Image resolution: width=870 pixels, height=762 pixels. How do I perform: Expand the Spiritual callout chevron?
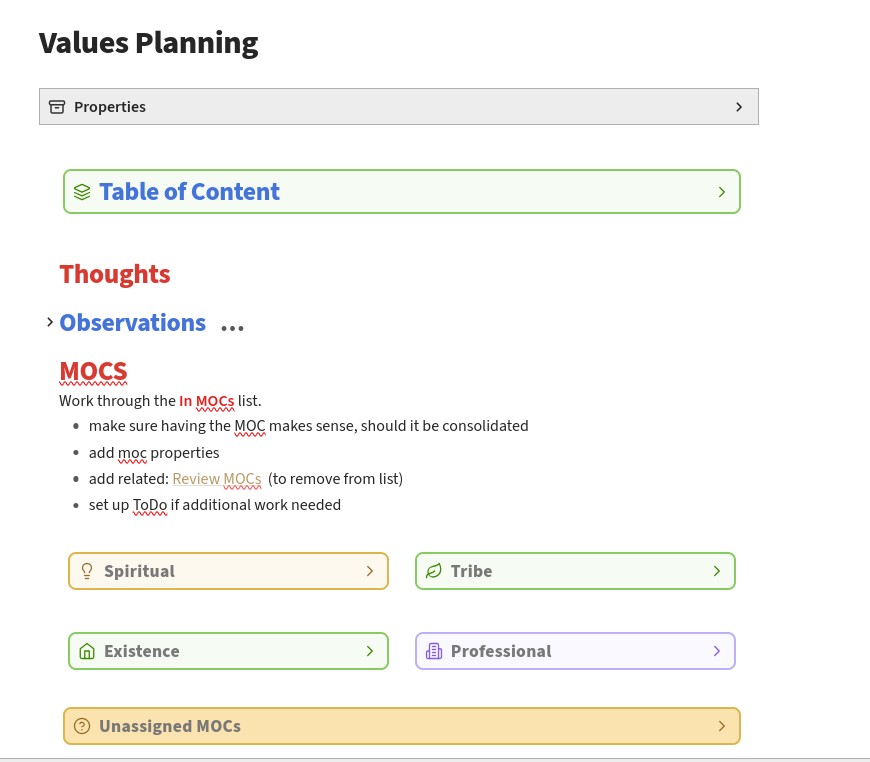370,571
